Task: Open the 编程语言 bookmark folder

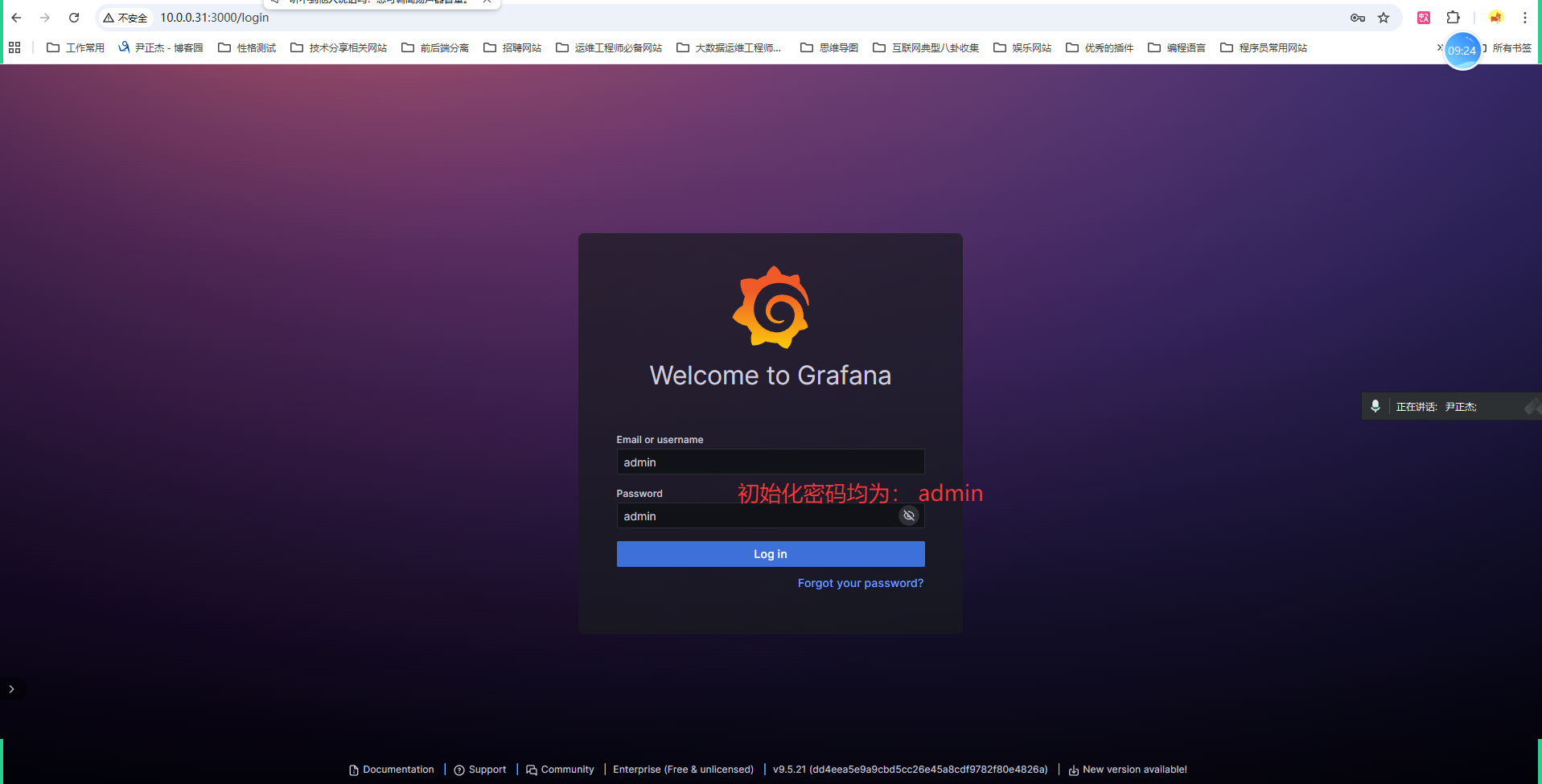Action: (1177, 47)
